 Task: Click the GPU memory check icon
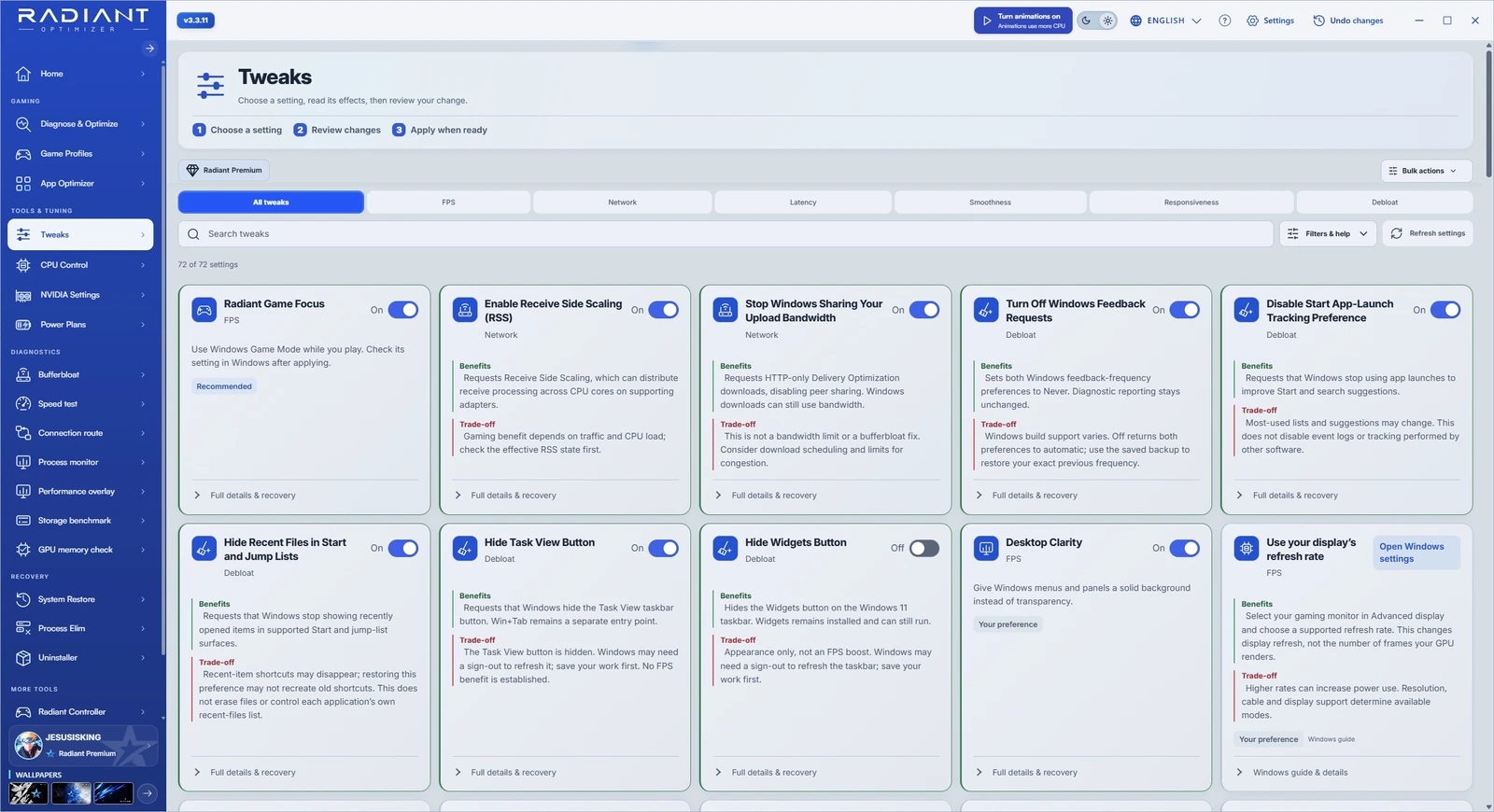pyautogui.click(x=23, y=550)
